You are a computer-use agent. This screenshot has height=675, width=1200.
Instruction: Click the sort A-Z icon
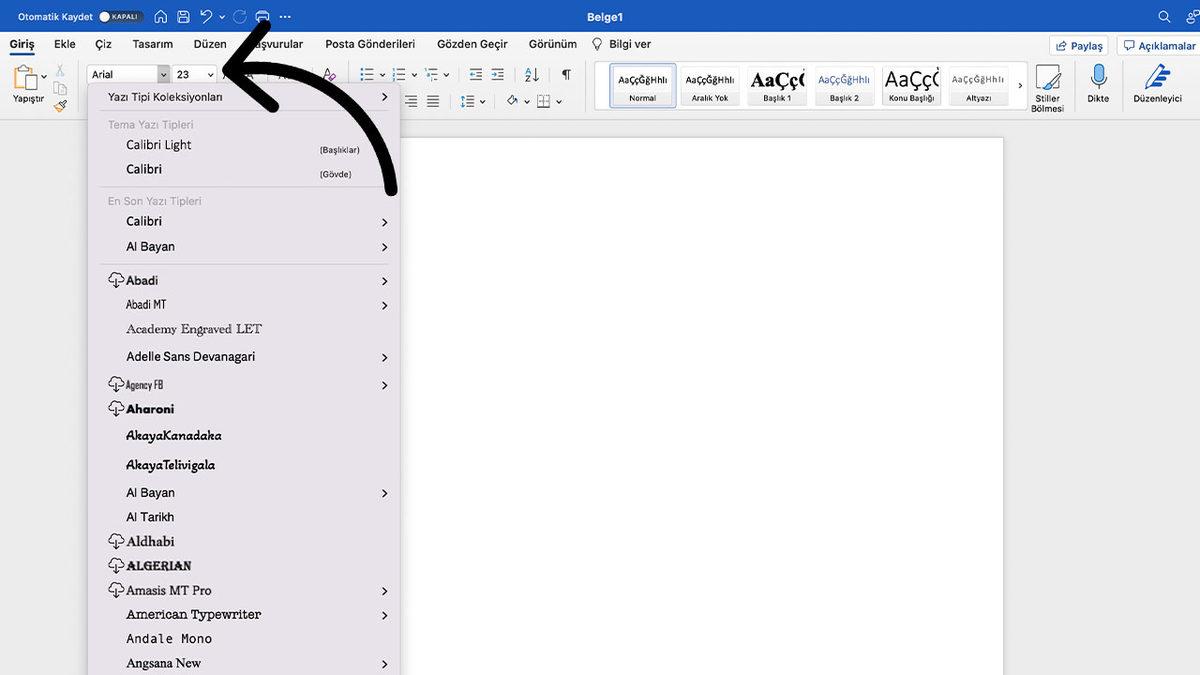pyautogui.click(x=532, y=75)
